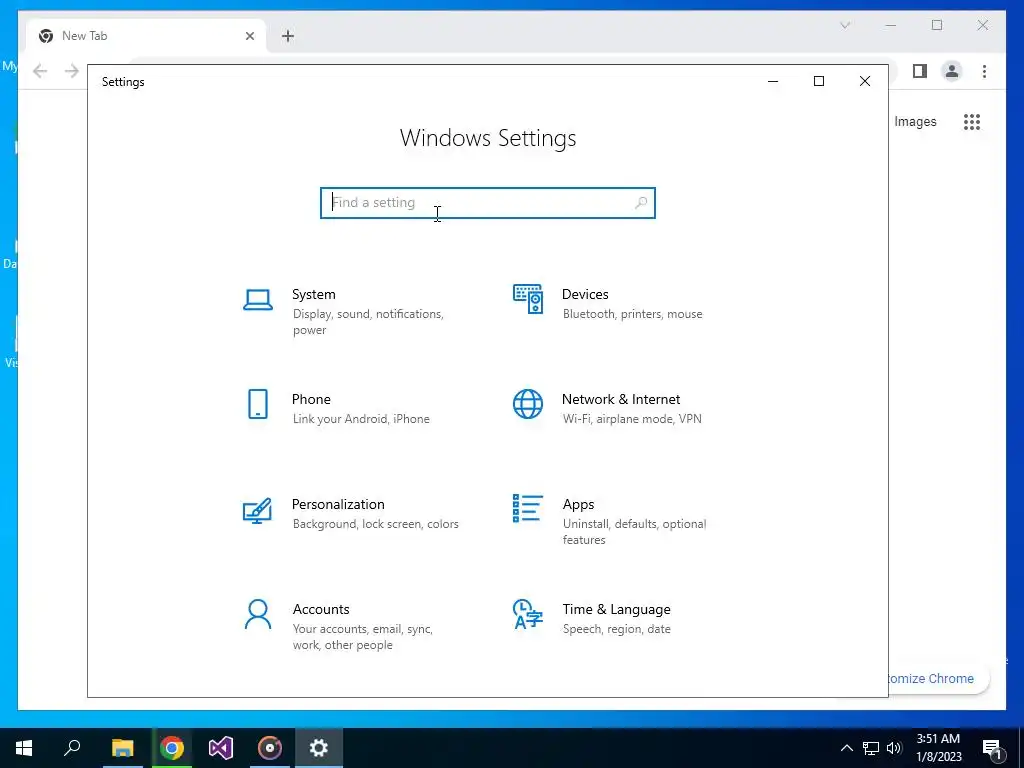Open Chrome's three-dot menu
1024x768 pixels.
[x=984, y=71]
